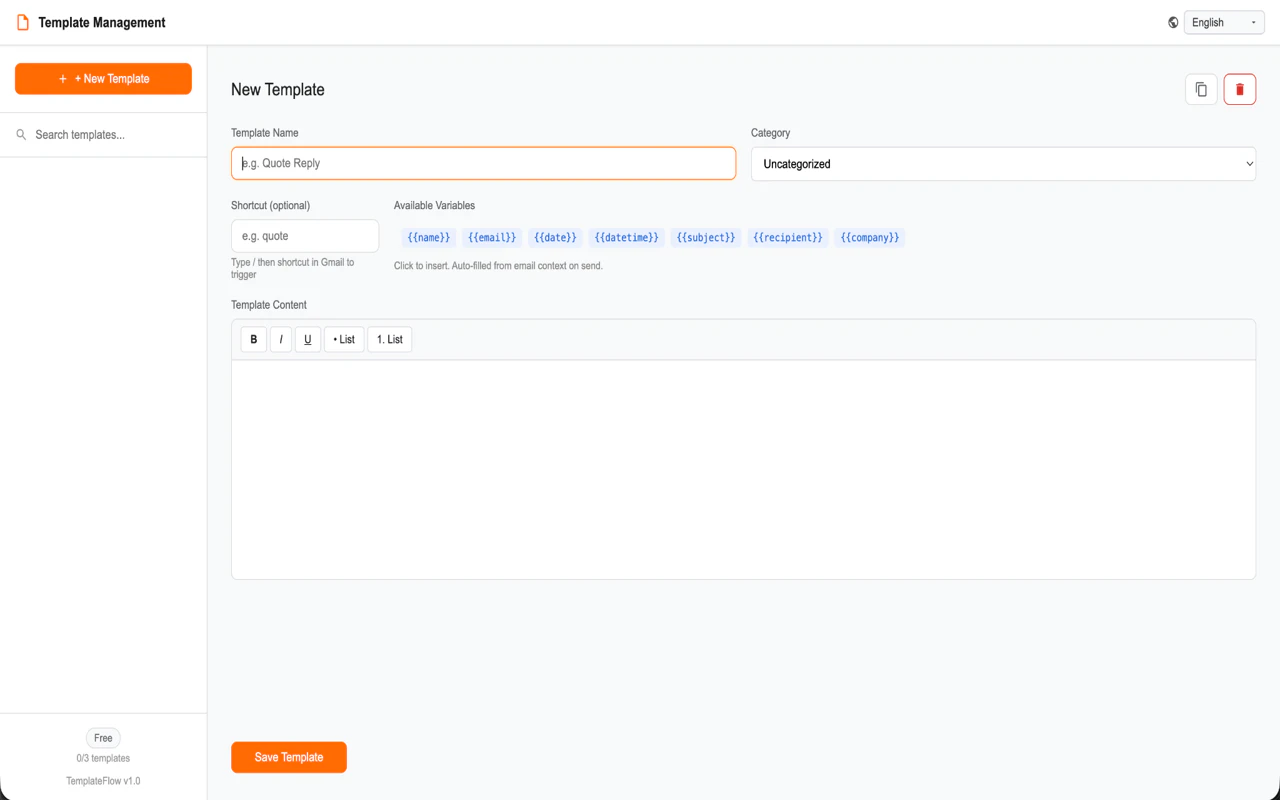Image resolution: width=1280 pixels, height=800 pixels.
Task: Focus the Shortcut optional input field
Action: tap(305, 236)
